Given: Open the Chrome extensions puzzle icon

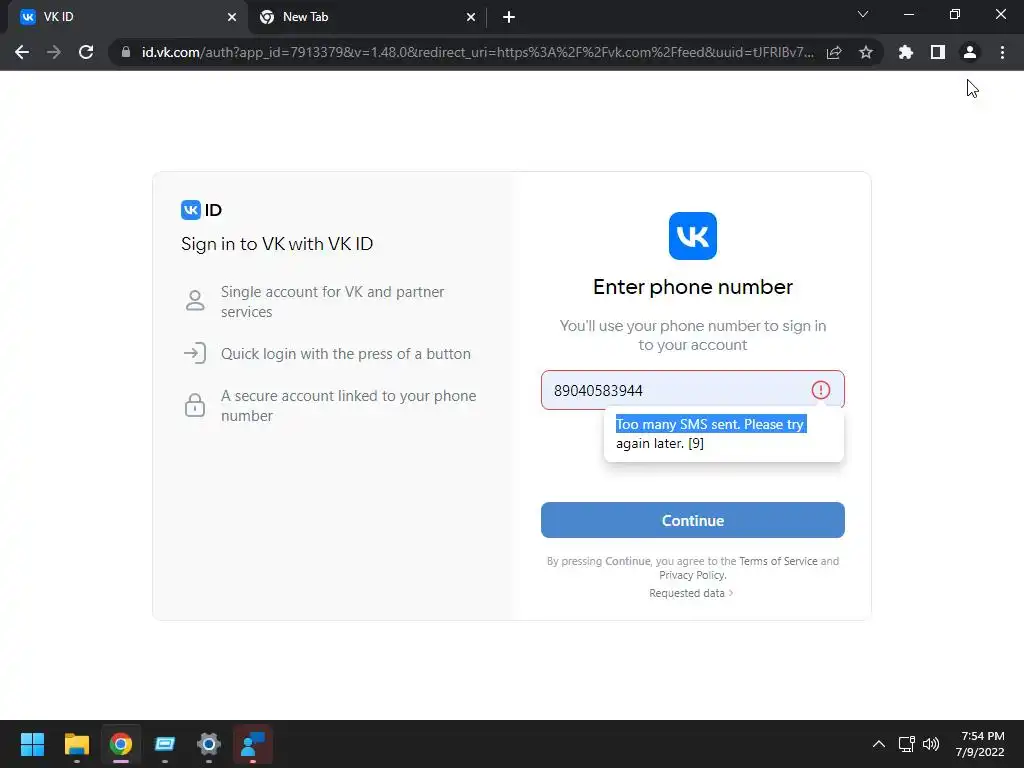Looking at the screenshot, I should (x=906, y=52).
